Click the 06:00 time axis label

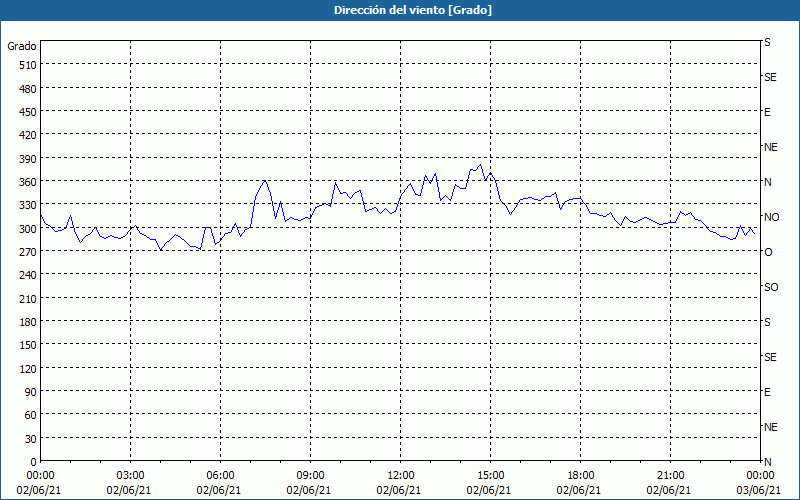pyautogui.click(x=220, y=476)
